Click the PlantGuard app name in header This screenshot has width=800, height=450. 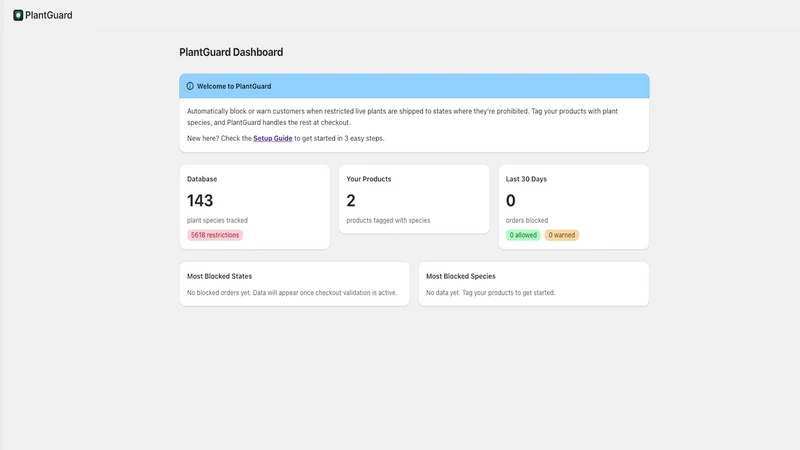48,15
